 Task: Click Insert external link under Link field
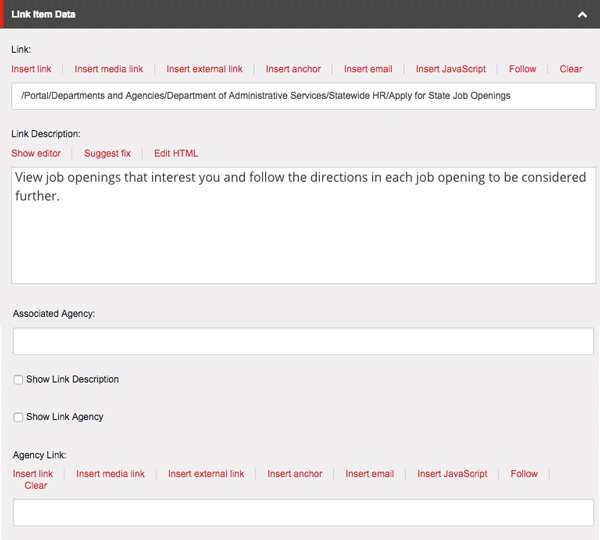204,69
